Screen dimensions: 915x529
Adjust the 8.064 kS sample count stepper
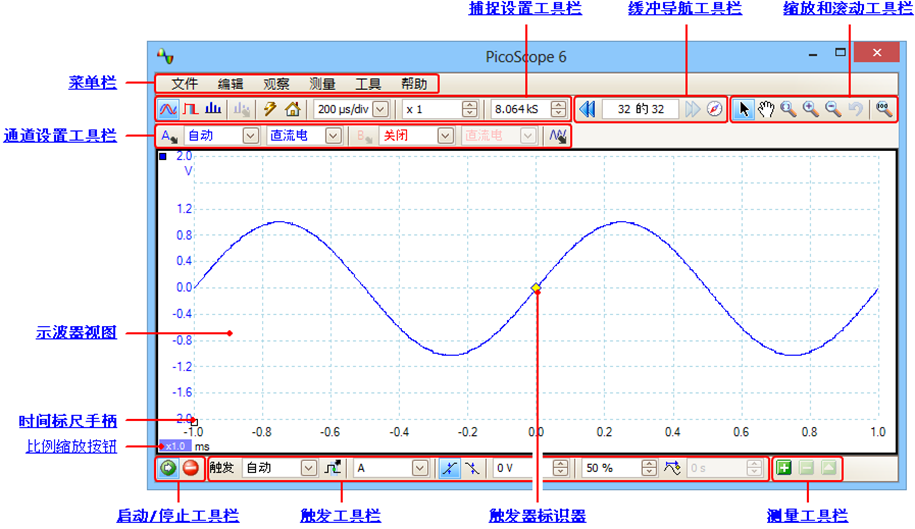pyautogui.click(x=558, y=109)
